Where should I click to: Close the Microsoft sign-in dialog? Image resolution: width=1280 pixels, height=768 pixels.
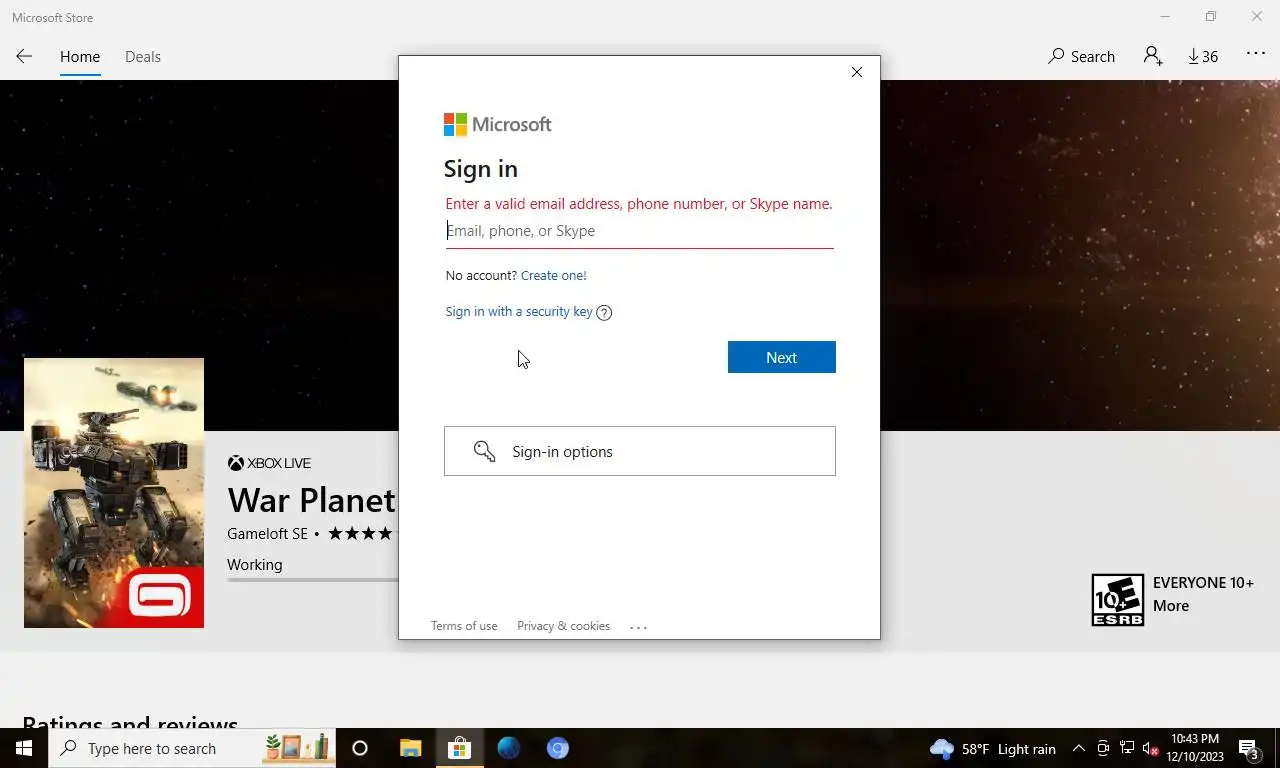(x=857, y=72)
